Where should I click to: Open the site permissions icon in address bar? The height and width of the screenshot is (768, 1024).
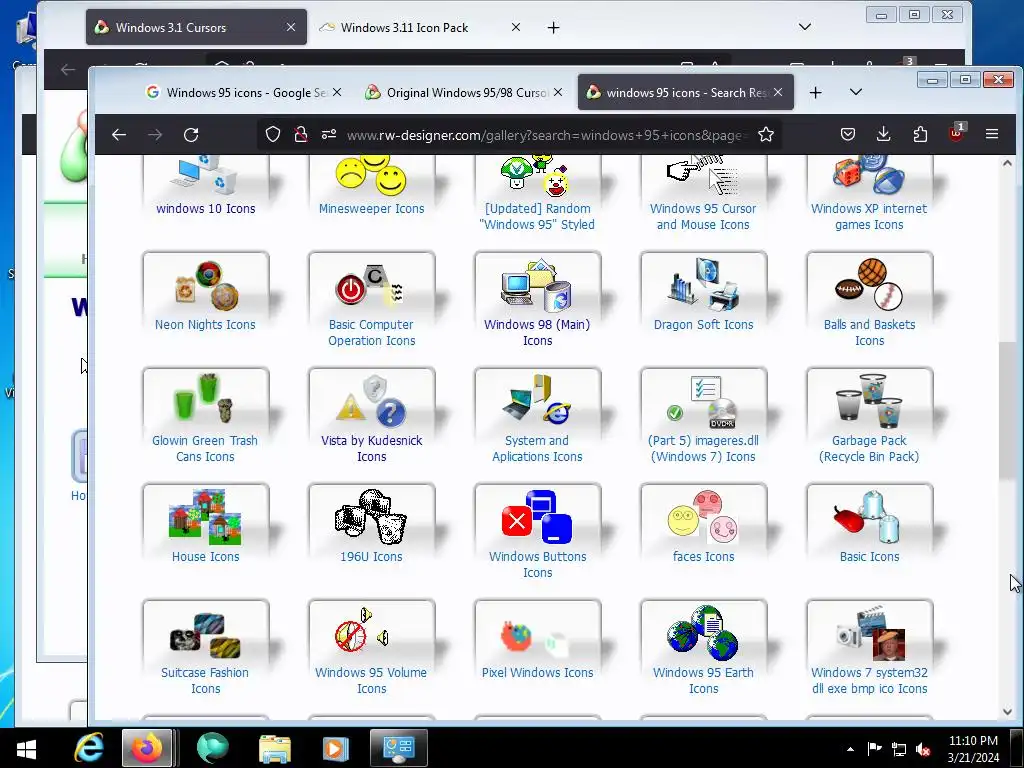328,135
